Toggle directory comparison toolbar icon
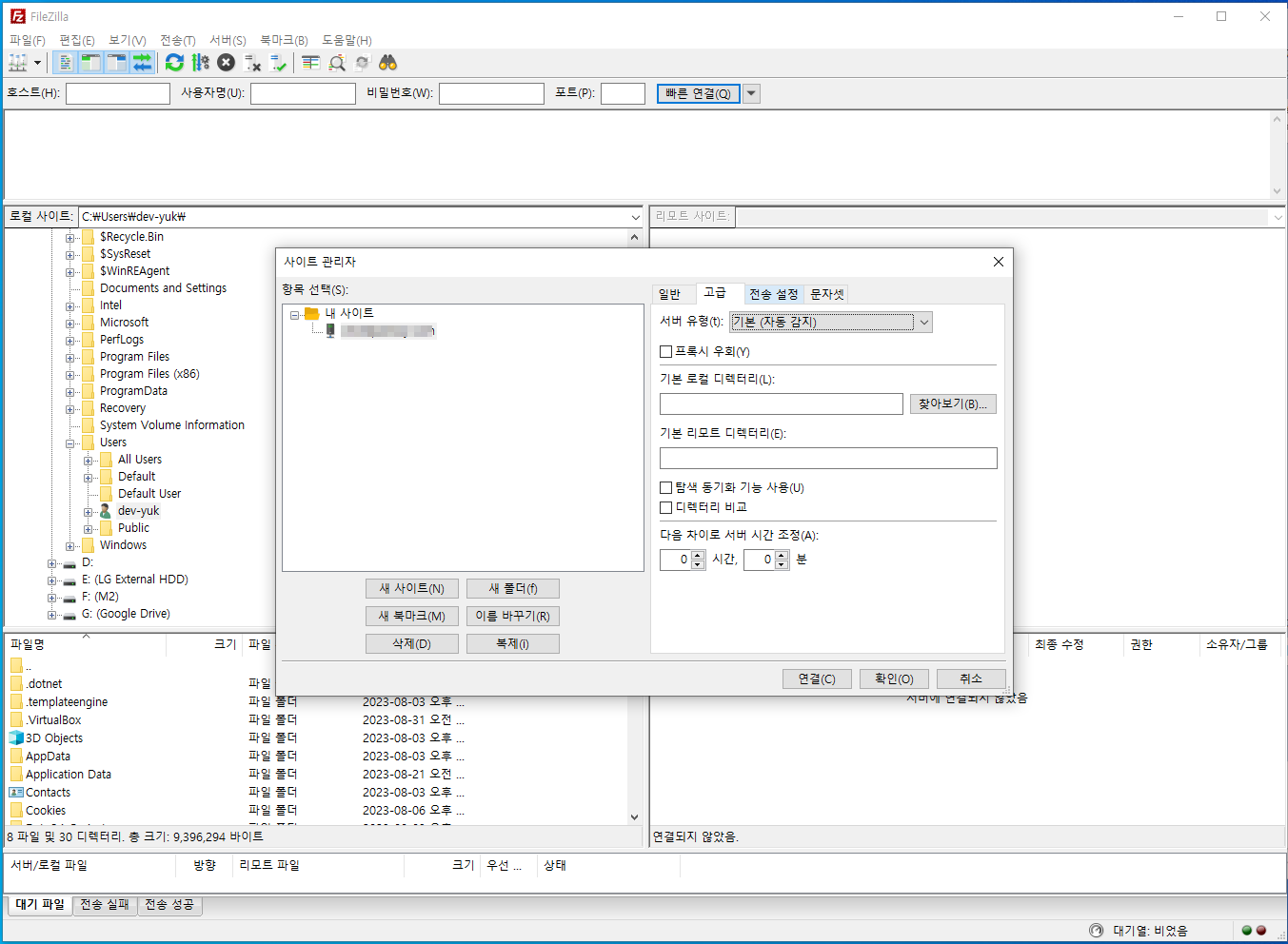Image resolution: width=1288 pixels, height=944 pixels. click(336, 63)
